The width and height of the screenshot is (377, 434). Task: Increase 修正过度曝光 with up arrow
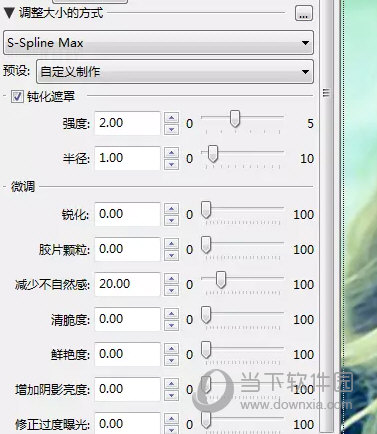[171, 419]
